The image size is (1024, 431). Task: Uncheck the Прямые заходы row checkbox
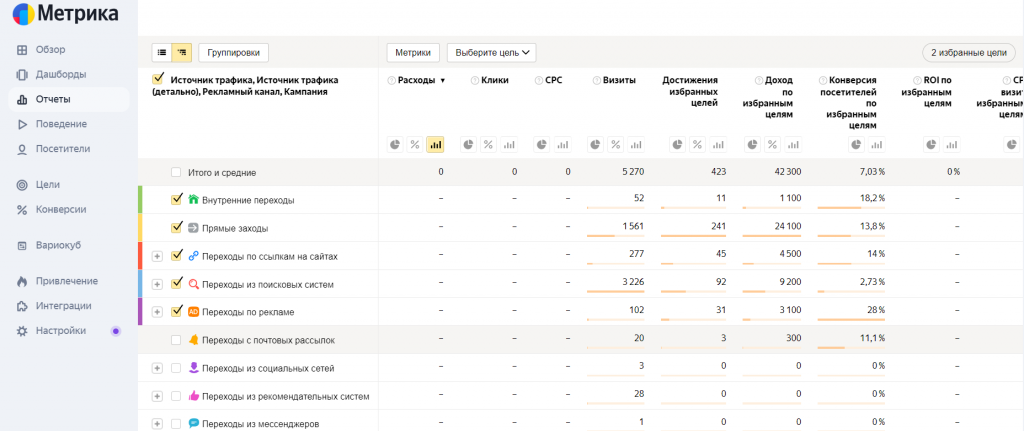[176, 227]
